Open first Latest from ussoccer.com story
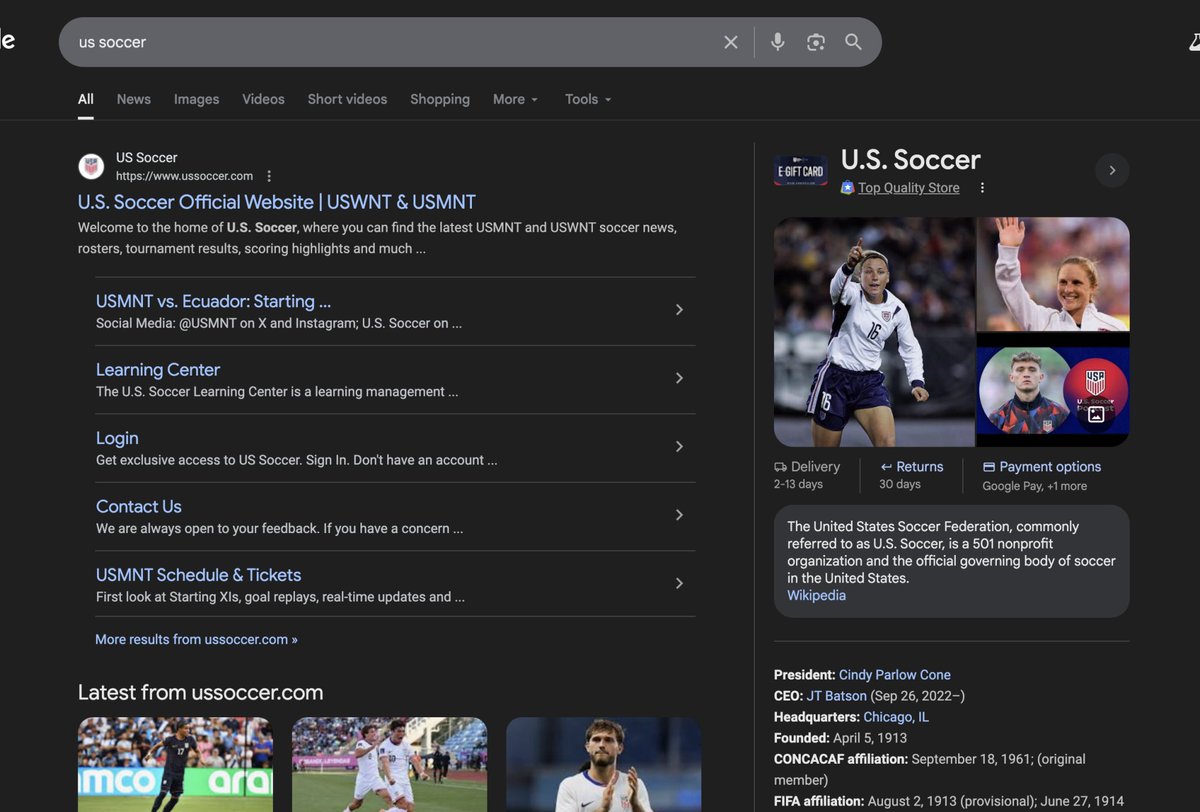Viewport: 1200px width, 812px height. coord(175,764)
